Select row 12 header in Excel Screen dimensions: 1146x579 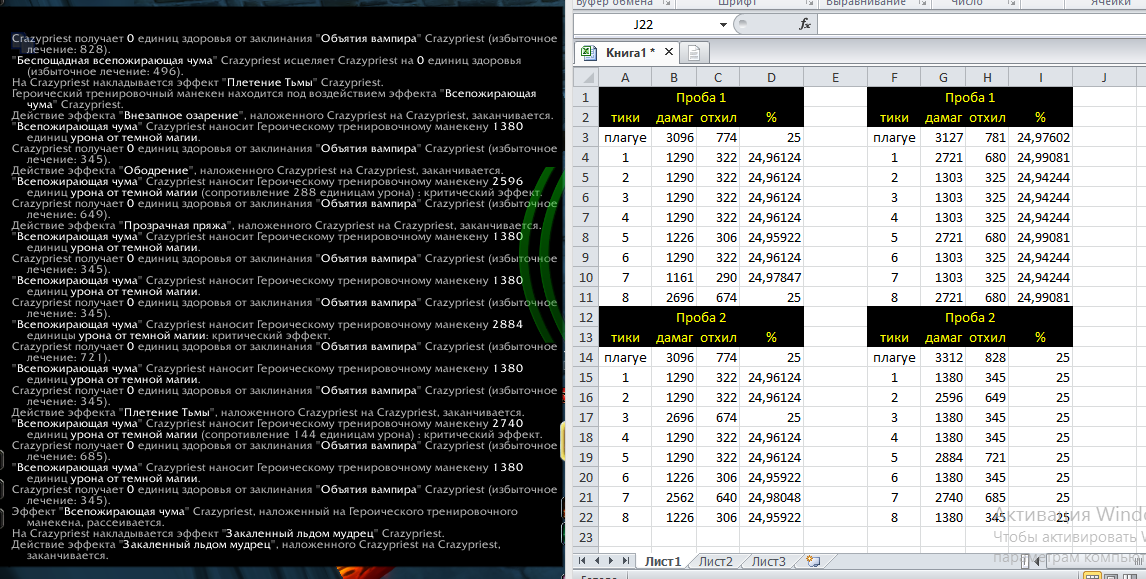tap(585, 317)
